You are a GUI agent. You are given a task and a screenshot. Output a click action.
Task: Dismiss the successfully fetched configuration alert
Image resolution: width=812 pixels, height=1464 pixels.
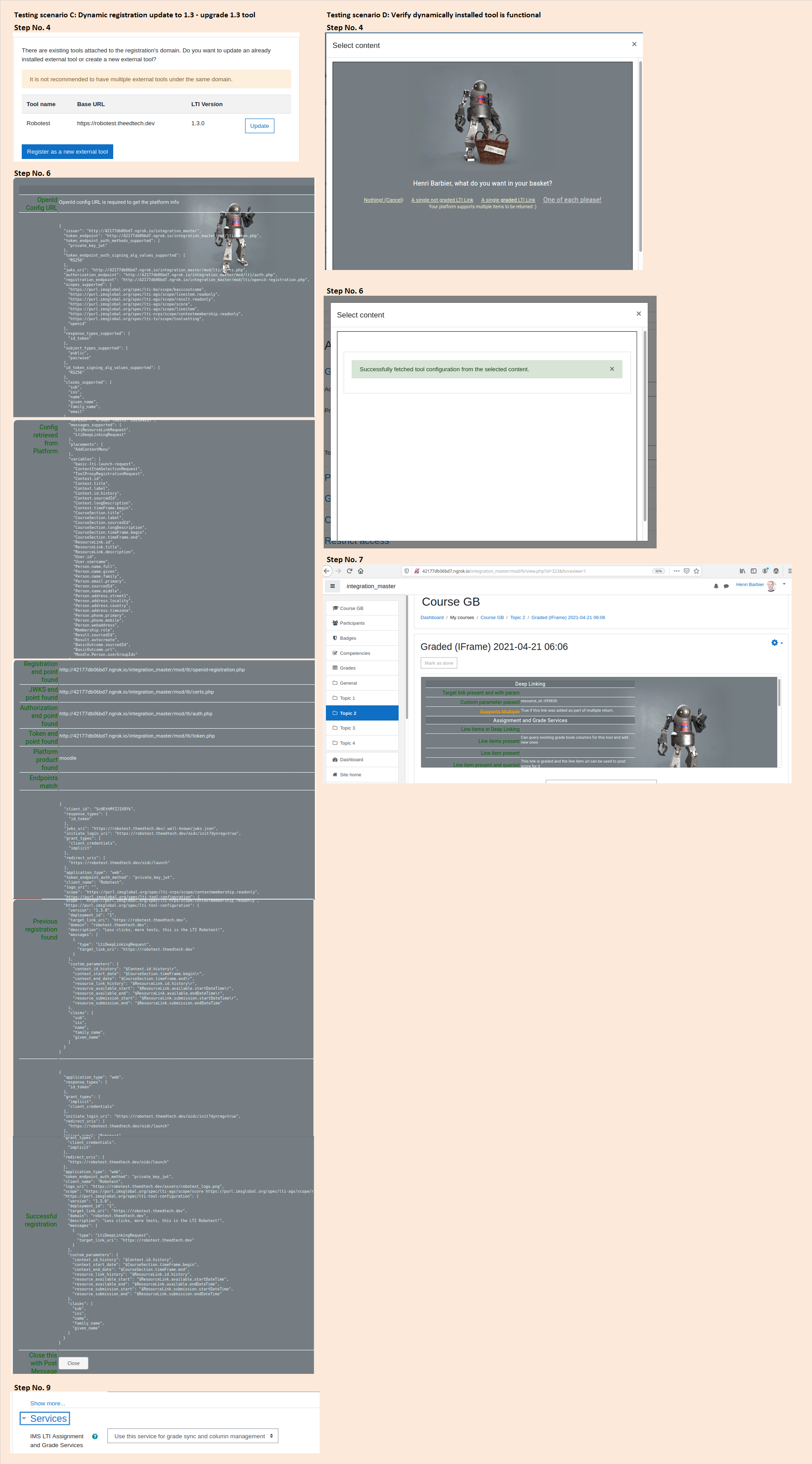pyautogui.click(x=612, y=369)
